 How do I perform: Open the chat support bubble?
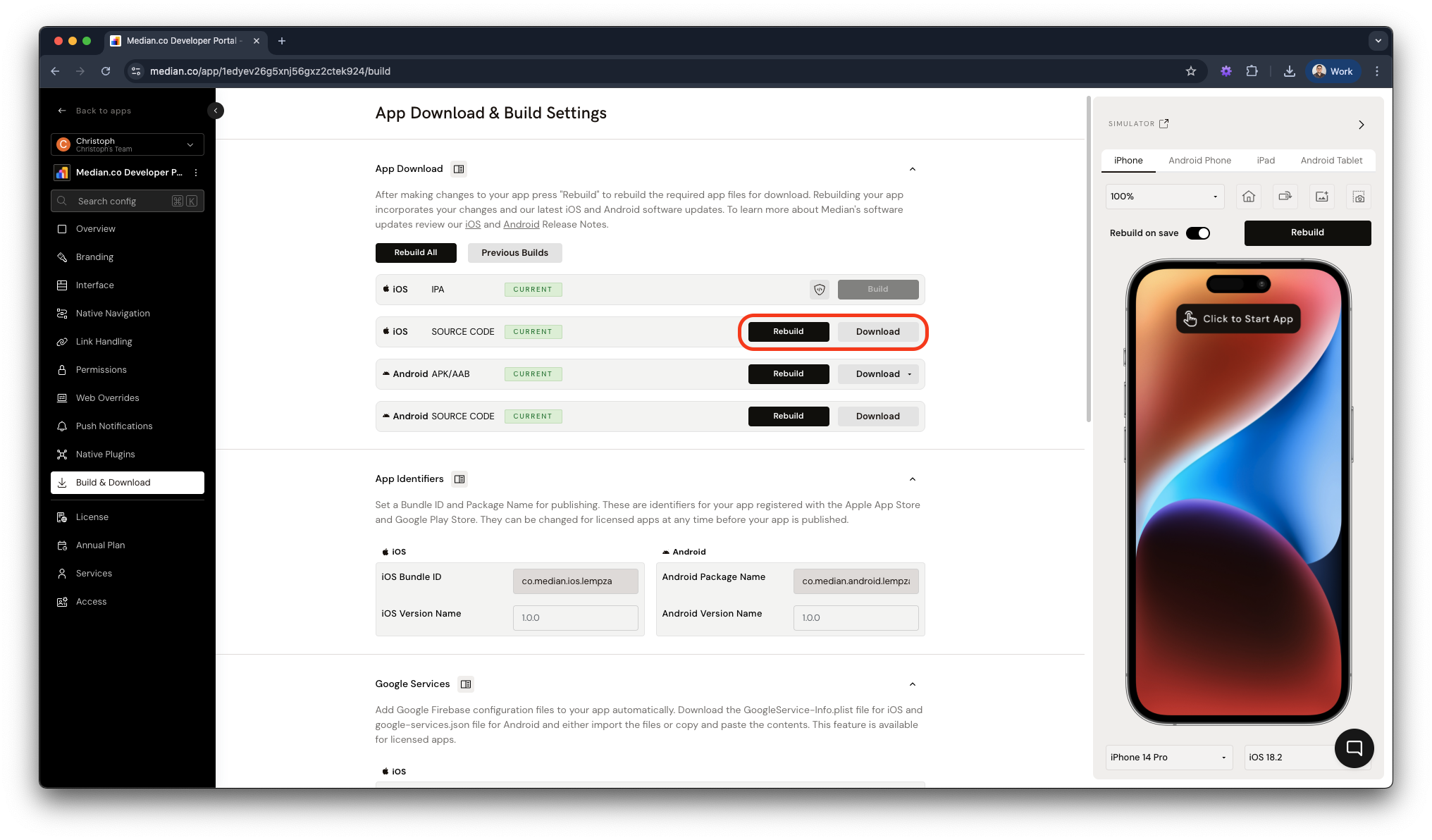pyautogui.click(x=1354, y=748)
